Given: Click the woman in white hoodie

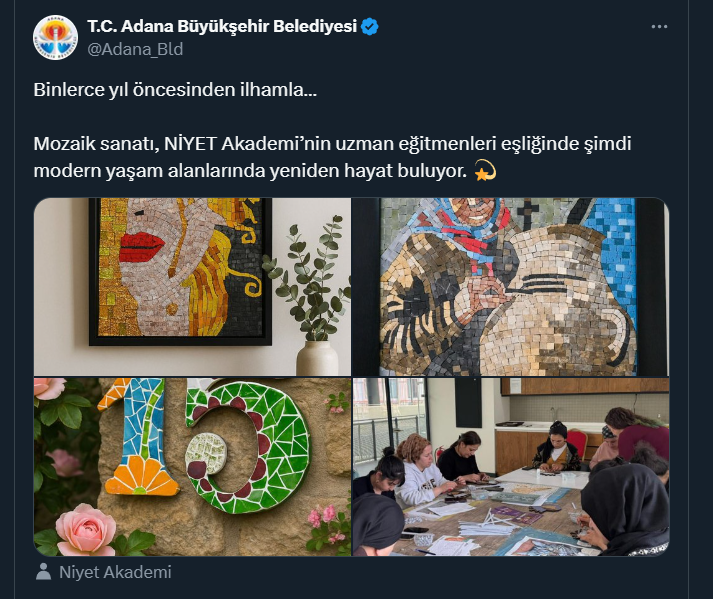Looking at the screenshot, I should tap(421, 469).
